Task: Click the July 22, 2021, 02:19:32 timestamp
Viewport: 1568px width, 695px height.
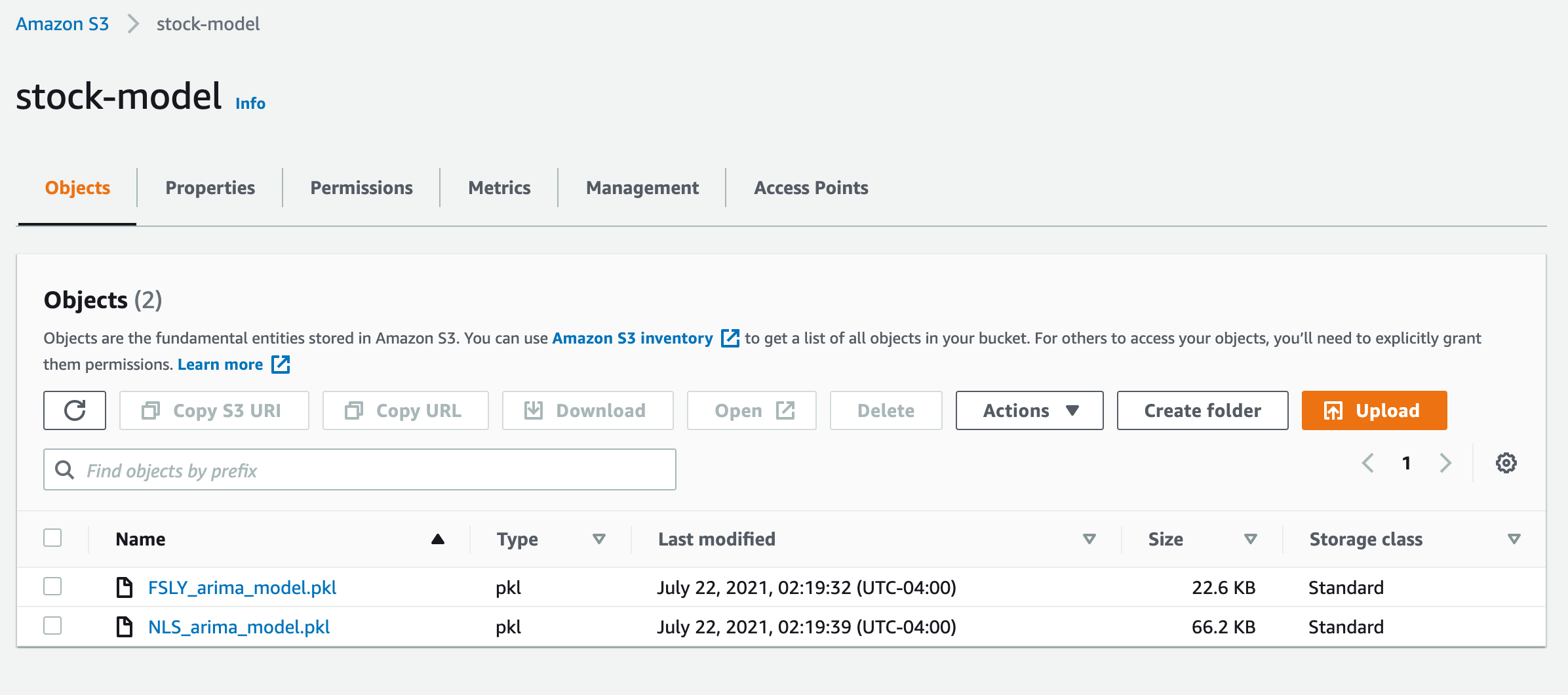Action: (807, 587)
